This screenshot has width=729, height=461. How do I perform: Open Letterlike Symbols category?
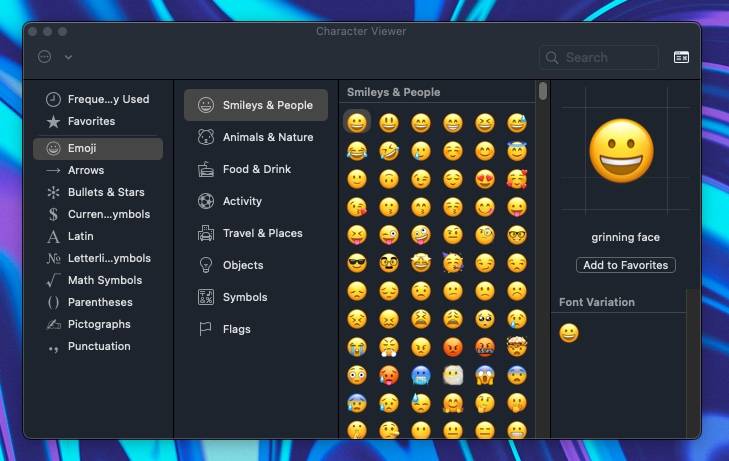click(99, 258)
